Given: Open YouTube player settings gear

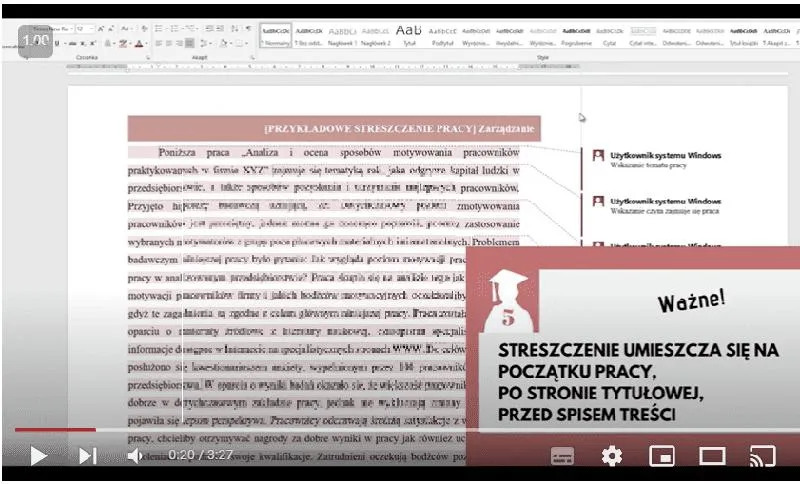Looking at the screenshot, I should [612, 455].
